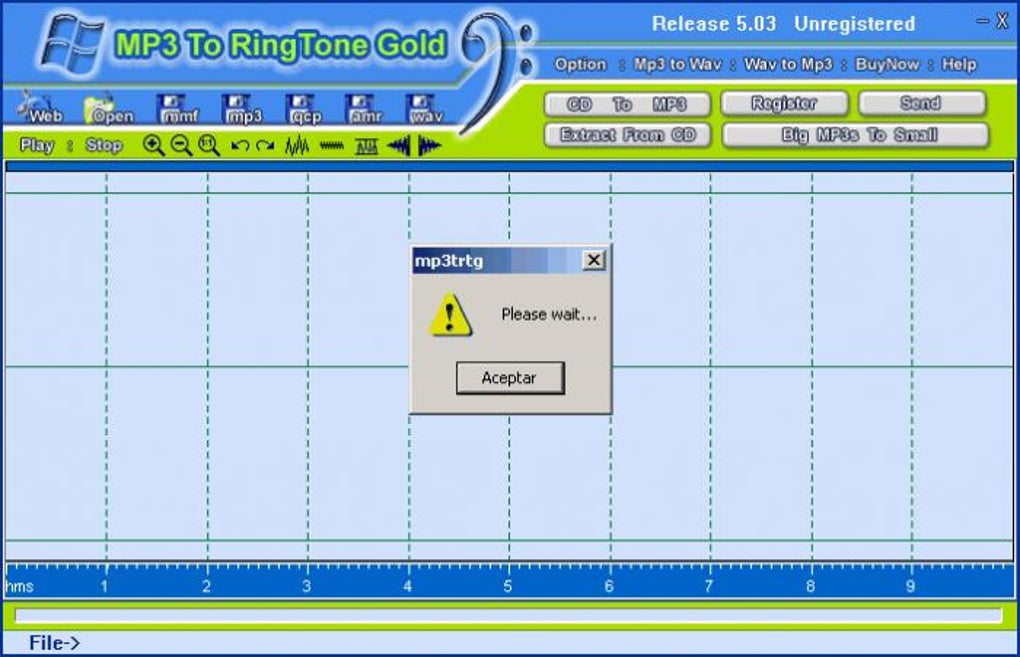Image resolution: width=1020 pixels, height=657 pixels.
Task: Save as mmf ringtone format
Action: tap(179, 109)
